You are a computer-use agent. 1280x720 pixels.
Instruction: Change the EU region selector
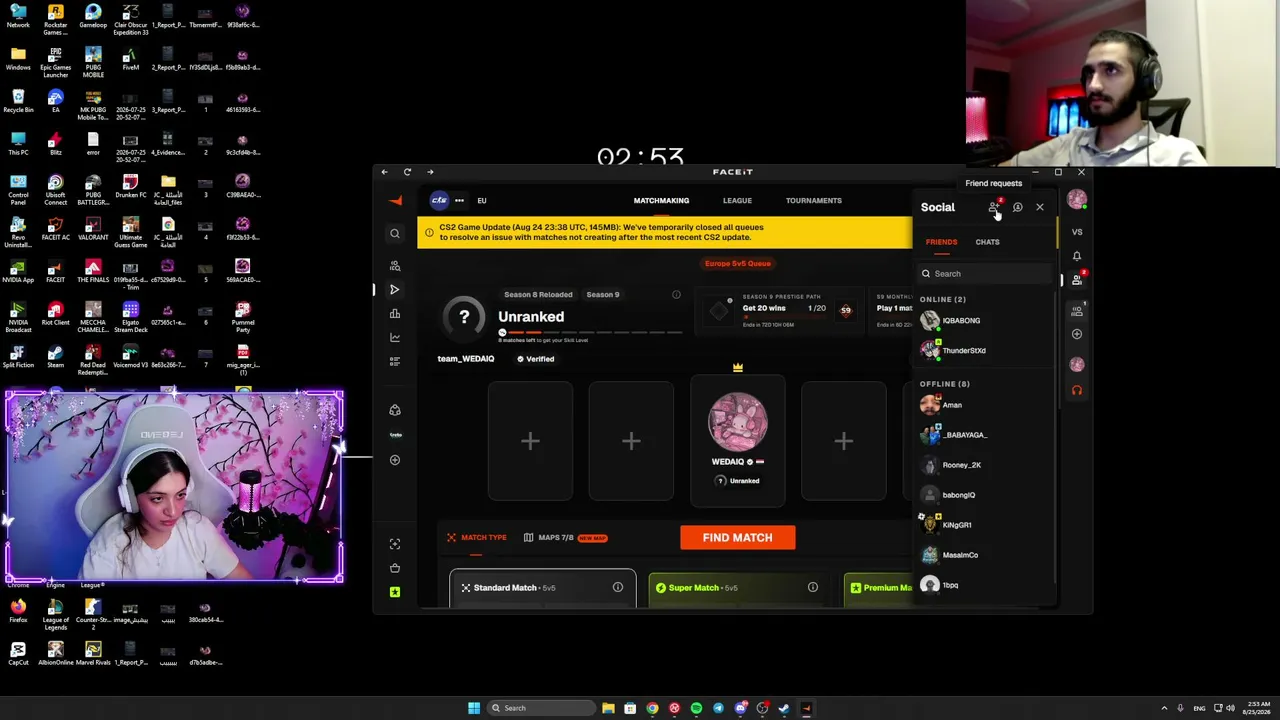482,201
